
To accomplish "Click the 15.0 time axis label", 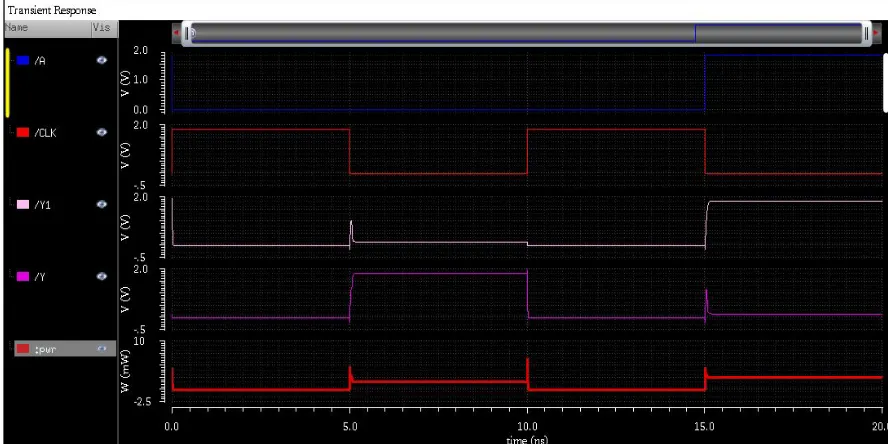I will click(705, 426).
